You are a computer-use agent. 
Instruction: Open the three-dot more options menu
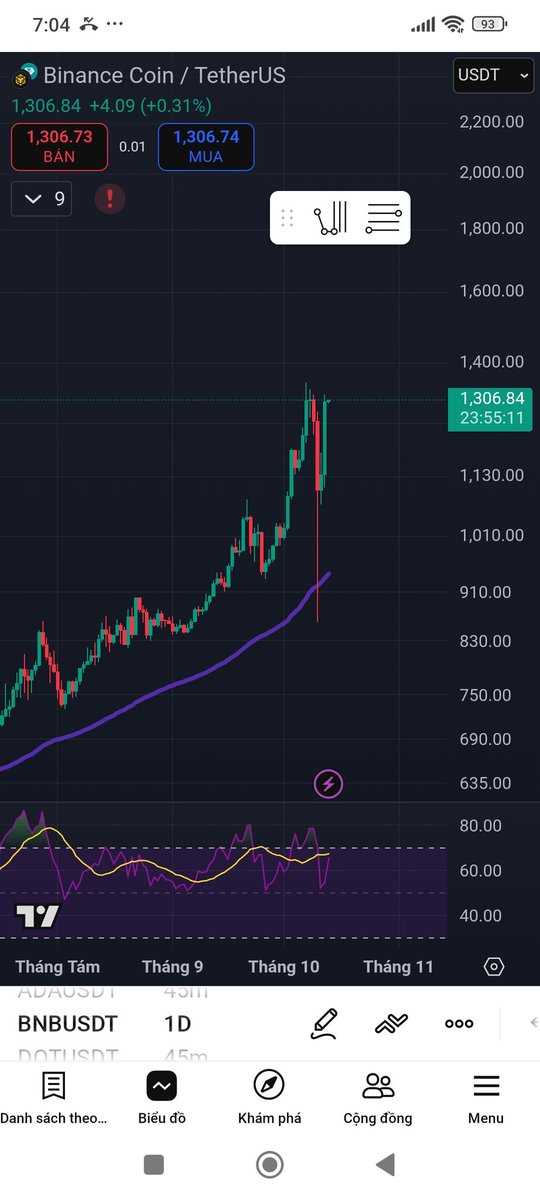(459, 1023)
